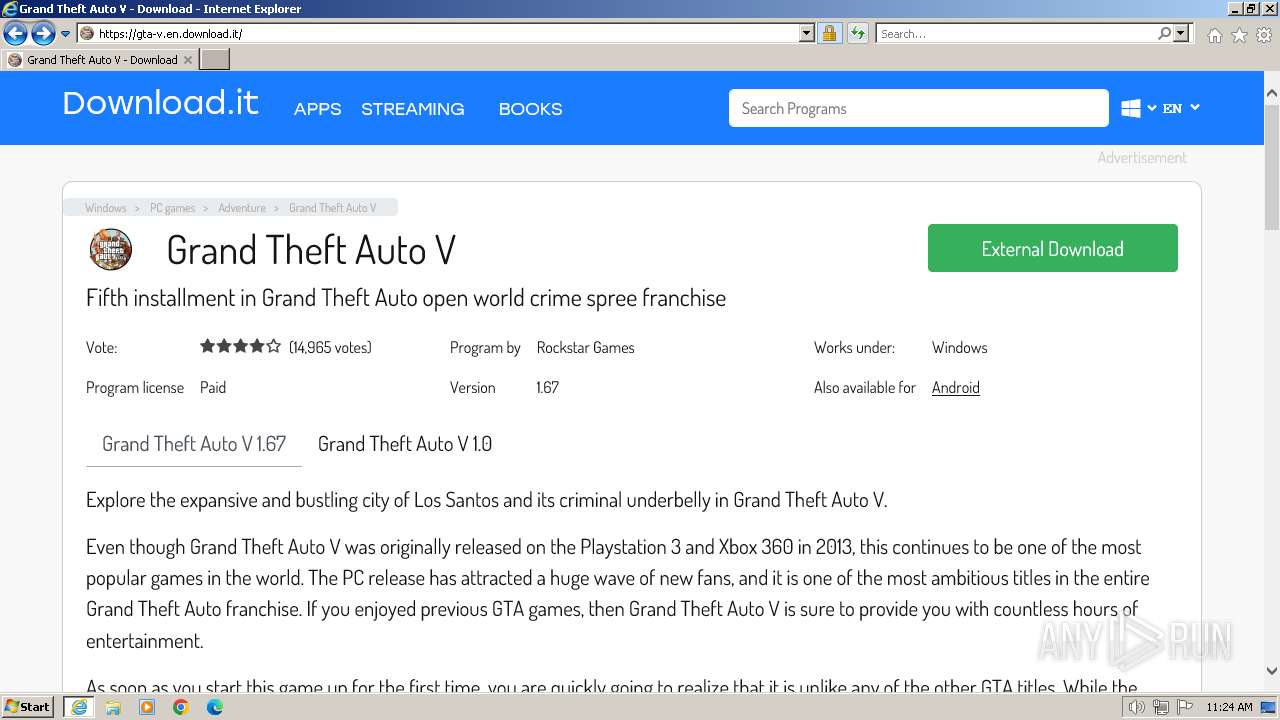Click the Download.it logo
Viewport: 1280px width, 720px height.
click(x=160, y=103)
